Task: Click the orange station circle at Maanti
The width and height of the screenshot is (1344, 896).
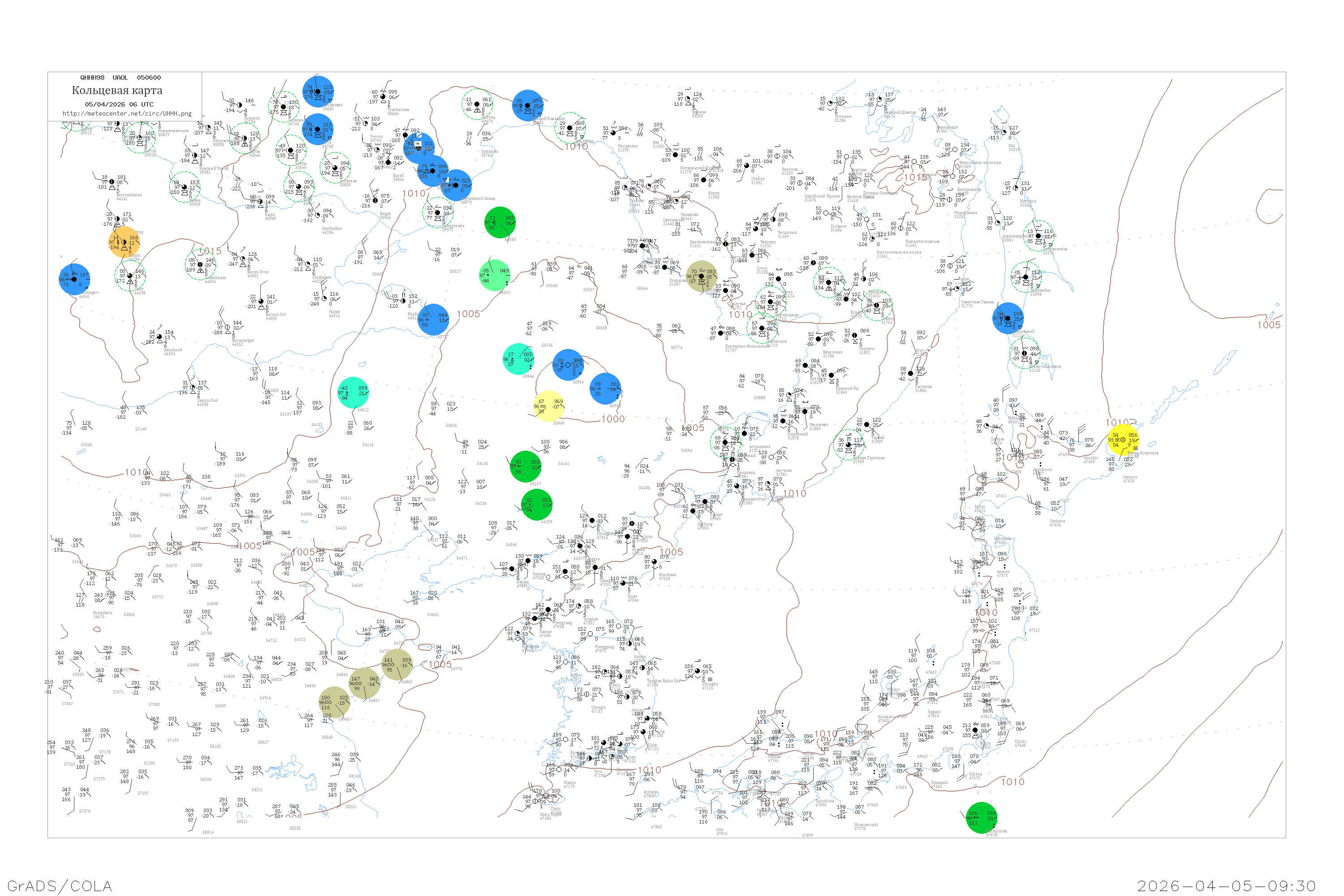Action: tap(124, 242)
